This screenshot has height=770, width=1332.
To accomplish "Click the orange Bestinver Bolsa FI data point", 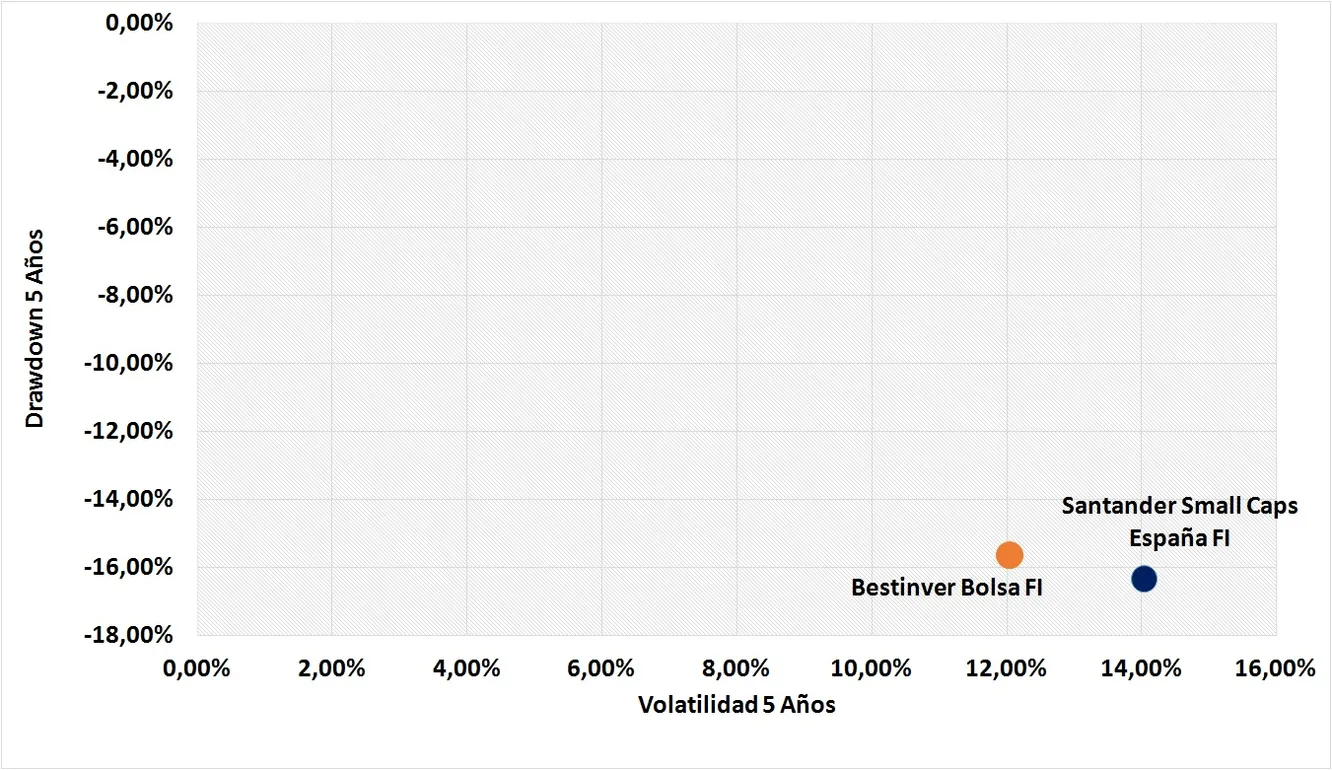I will click(1009, 555).
